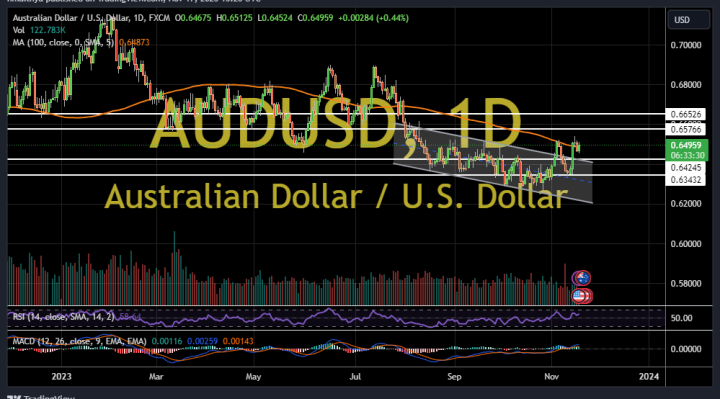
Task: Click the 0.64245 horizontal line price tag
Action: 685,168
